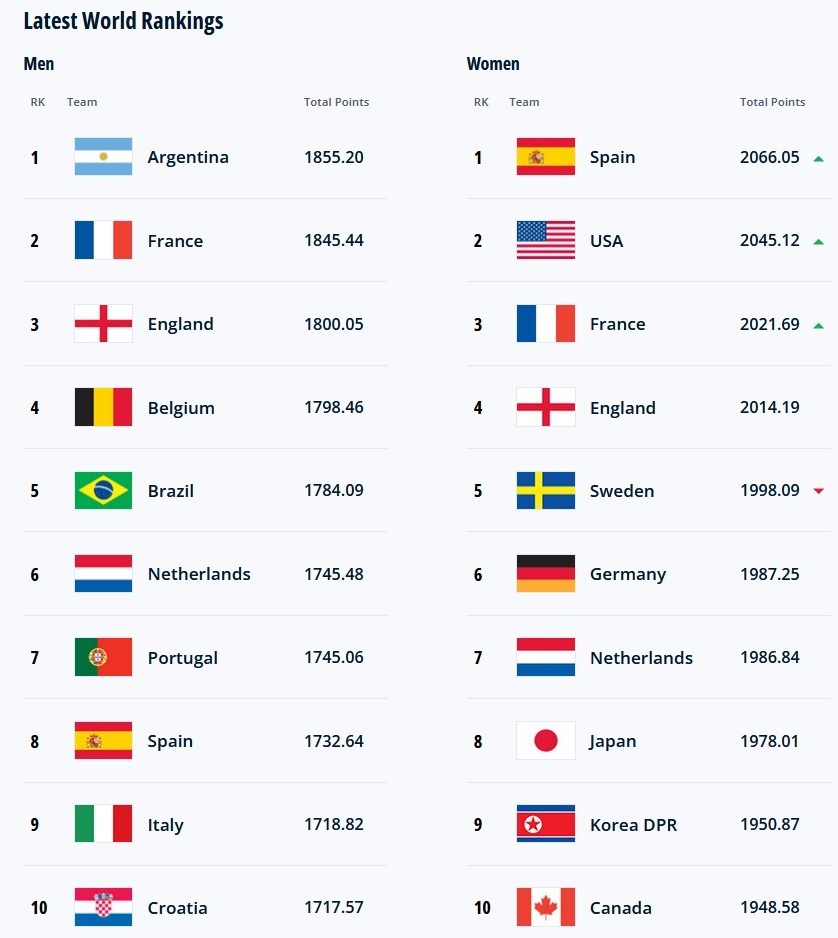Screen dimensions: 838x938
Task: Click green up arrow beside Spain's points
Action: pyautogui.click(x=818, y=158)
